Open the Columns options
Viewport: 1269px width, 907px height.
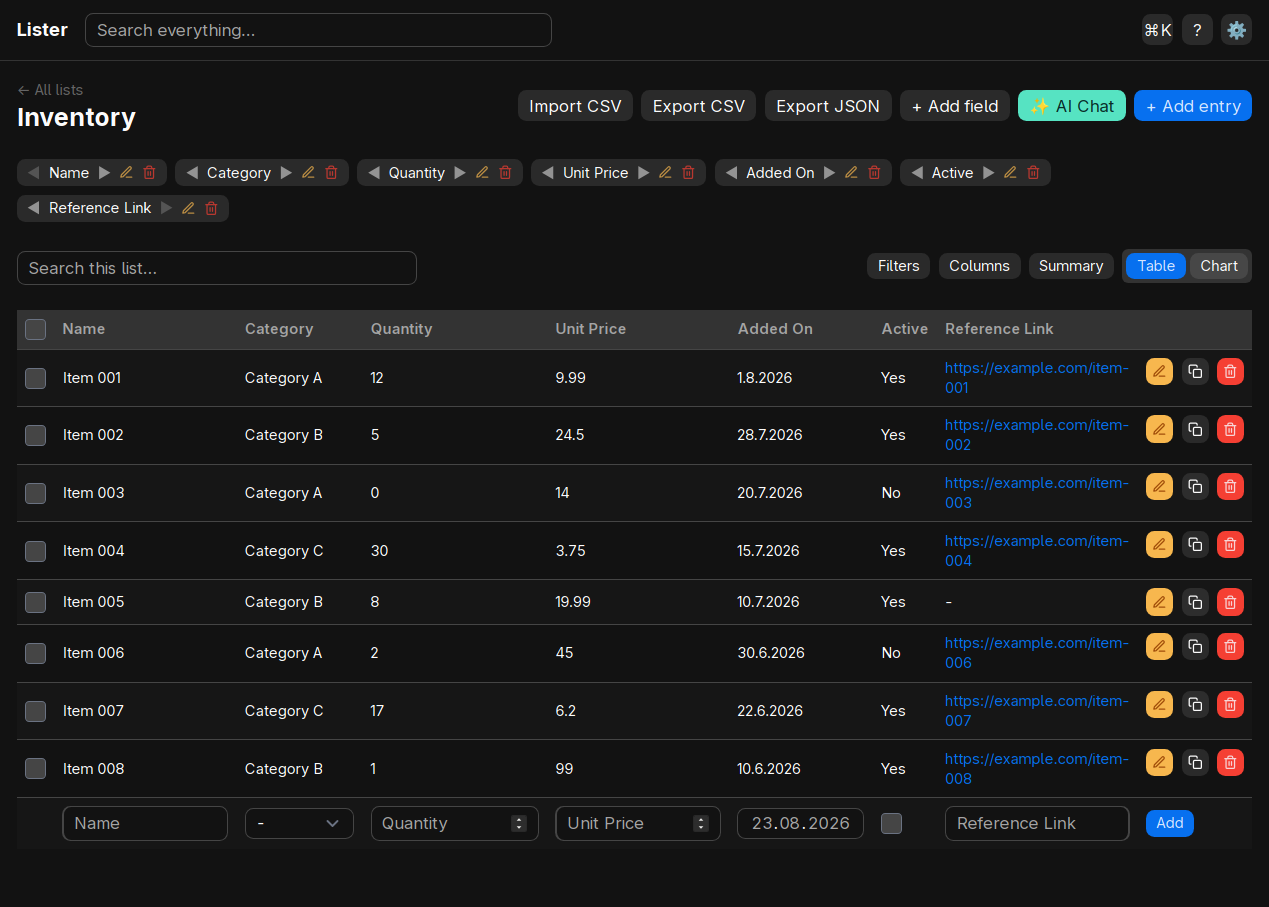point(979,266)
